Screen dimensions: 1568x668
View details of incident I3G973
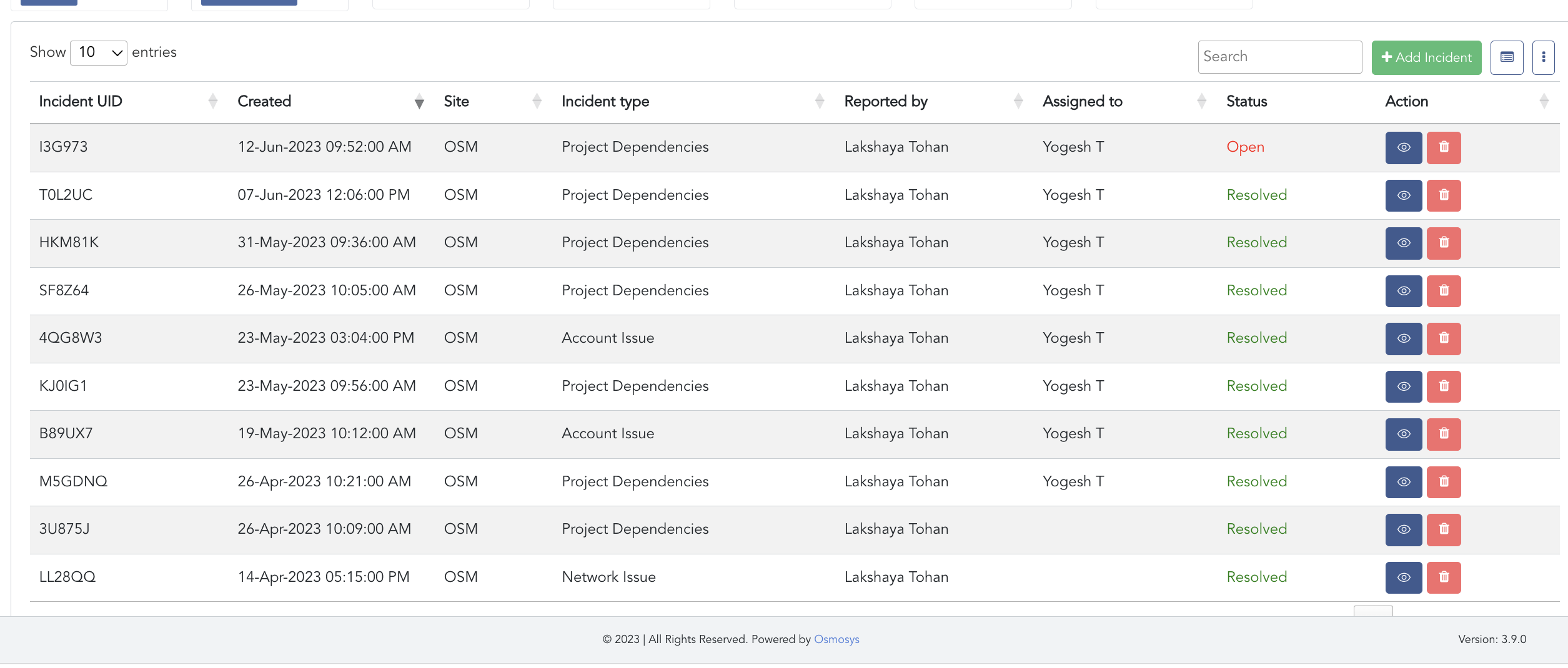(x=1403, y=147)
